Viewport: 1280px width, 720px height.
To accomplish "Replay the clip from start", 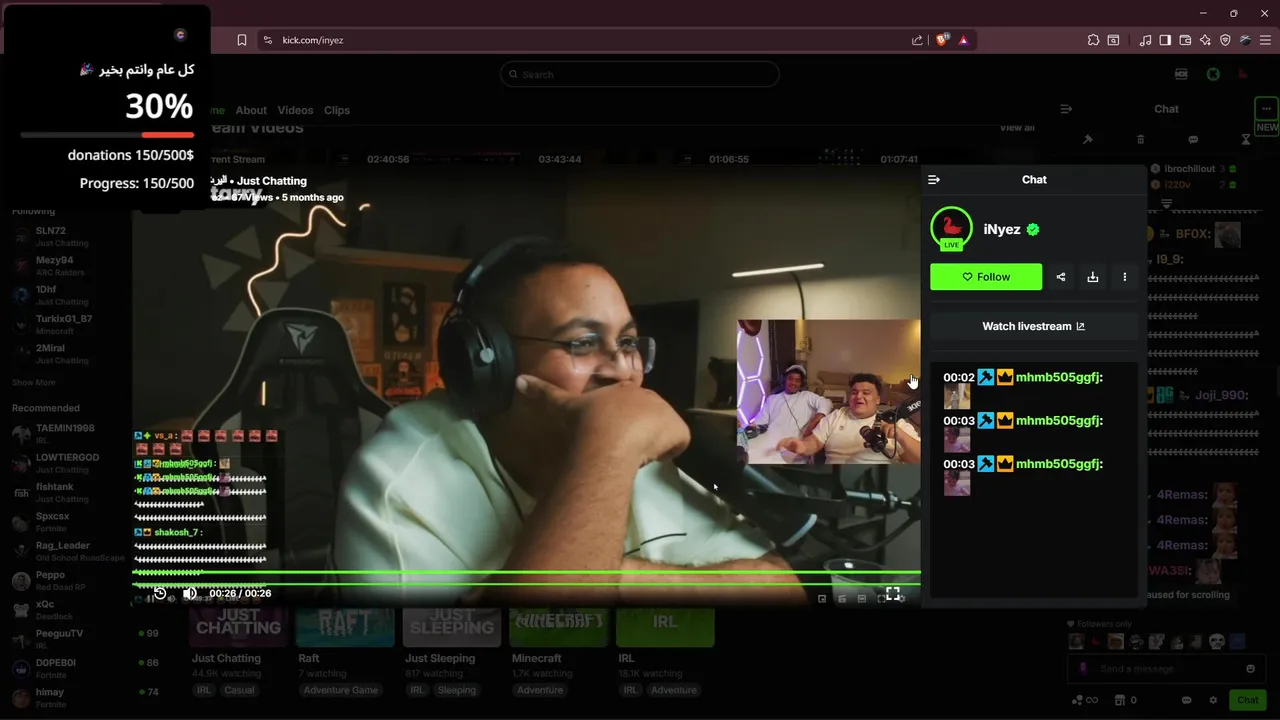I will coord(159,593).
